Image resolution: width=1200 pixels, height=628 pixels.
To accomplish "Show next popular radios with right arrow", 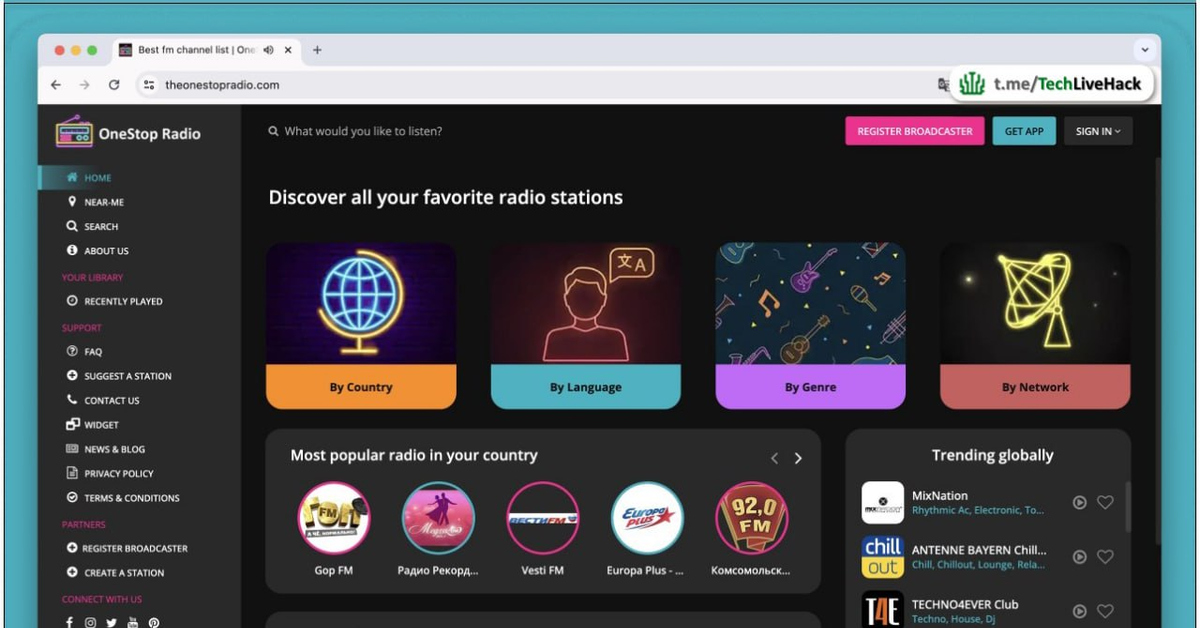I will click(798, 458).
